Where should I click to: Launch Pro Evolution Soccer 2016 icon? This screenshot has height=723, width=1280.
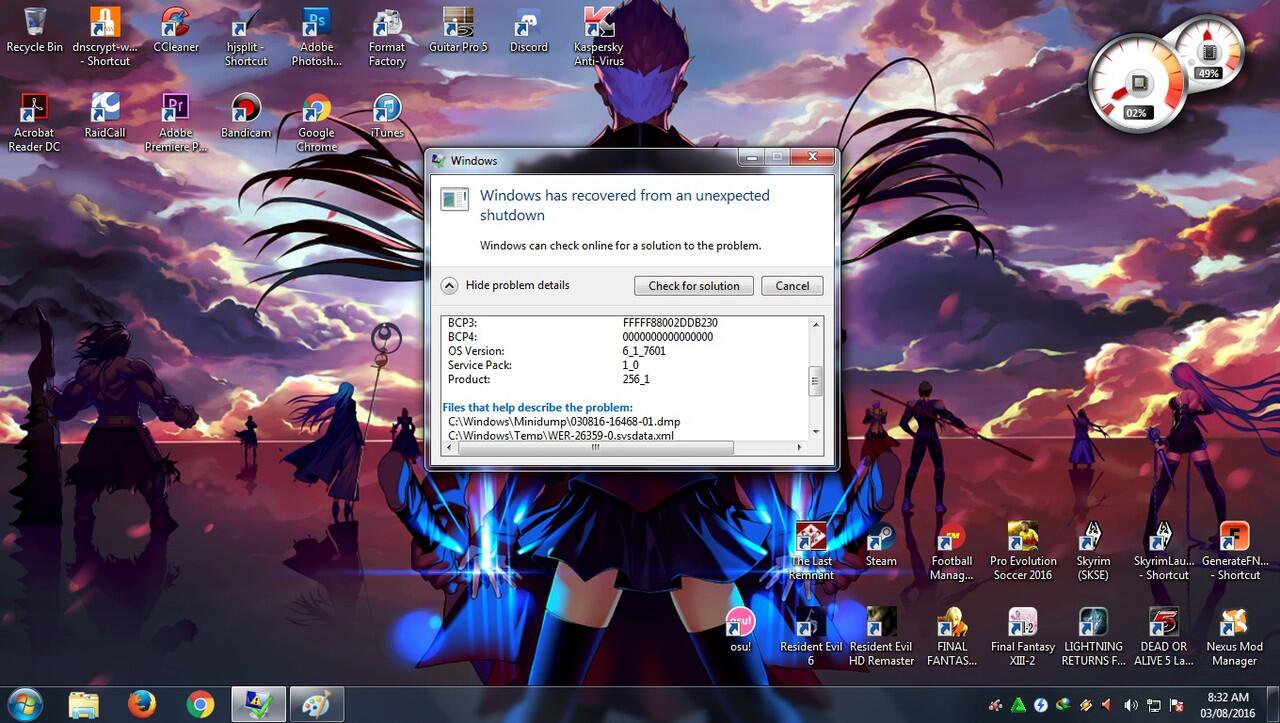click(1022, 551)
